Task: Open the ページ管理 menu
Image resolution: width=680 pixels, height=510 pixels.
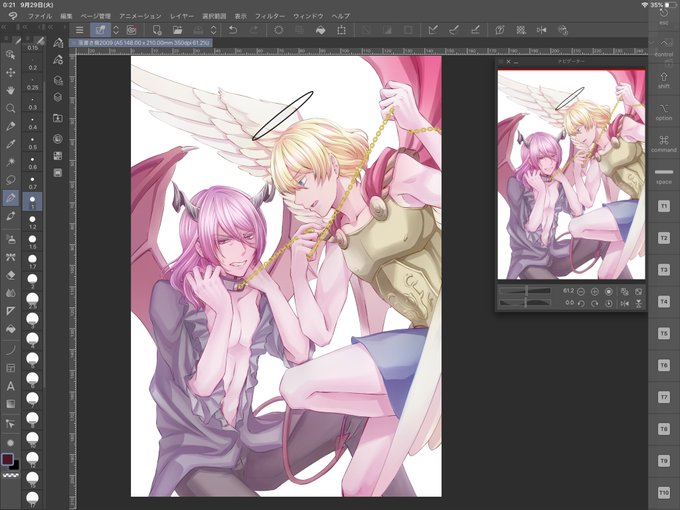Action: click(95, 16)
